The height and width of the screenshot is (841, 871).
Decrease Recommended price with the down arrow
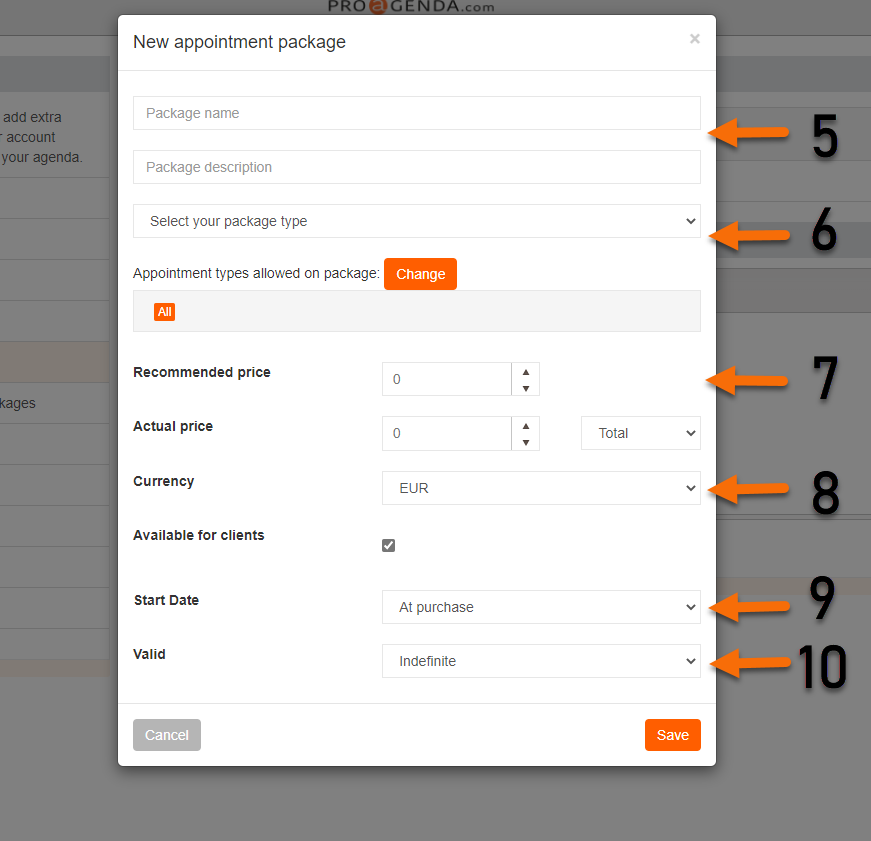point(525,386)
